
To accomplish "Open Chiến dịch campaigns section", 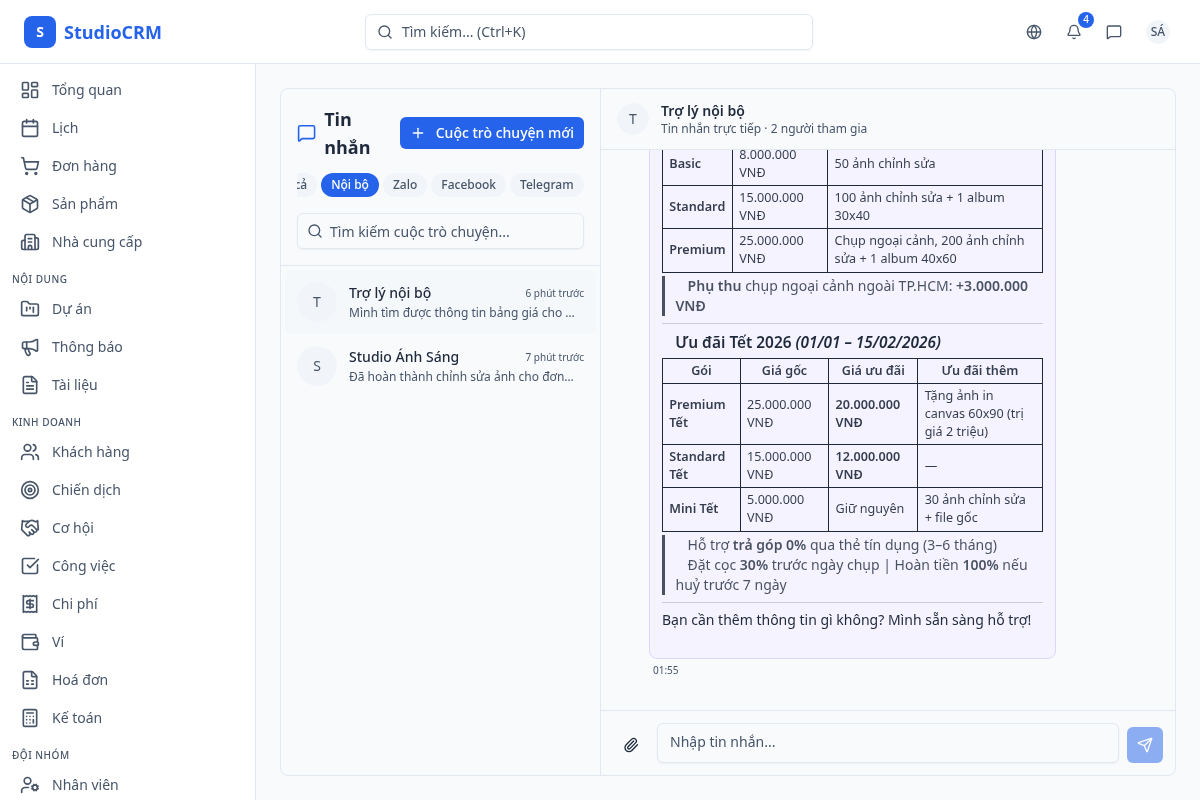I will click(86, 490).
